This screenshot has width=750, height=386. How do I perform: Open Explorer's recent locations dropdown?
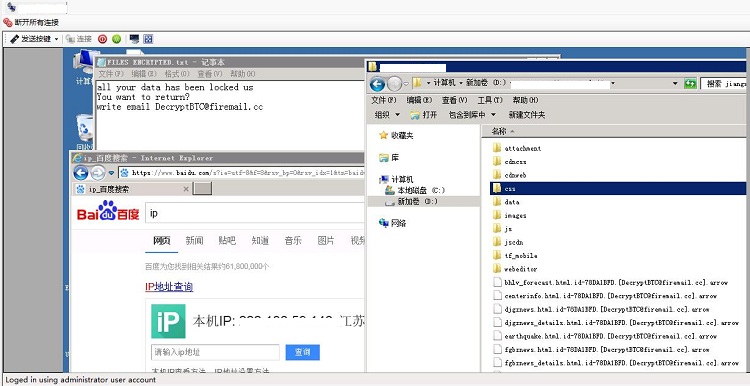[x=406, y=84]
